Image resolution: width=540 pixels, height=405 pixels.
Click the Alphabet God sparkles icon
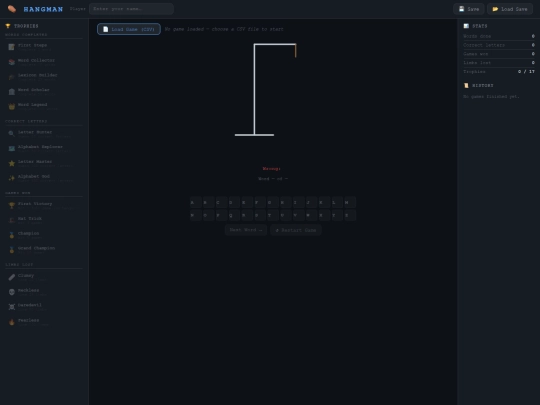(x=12, y=178)
